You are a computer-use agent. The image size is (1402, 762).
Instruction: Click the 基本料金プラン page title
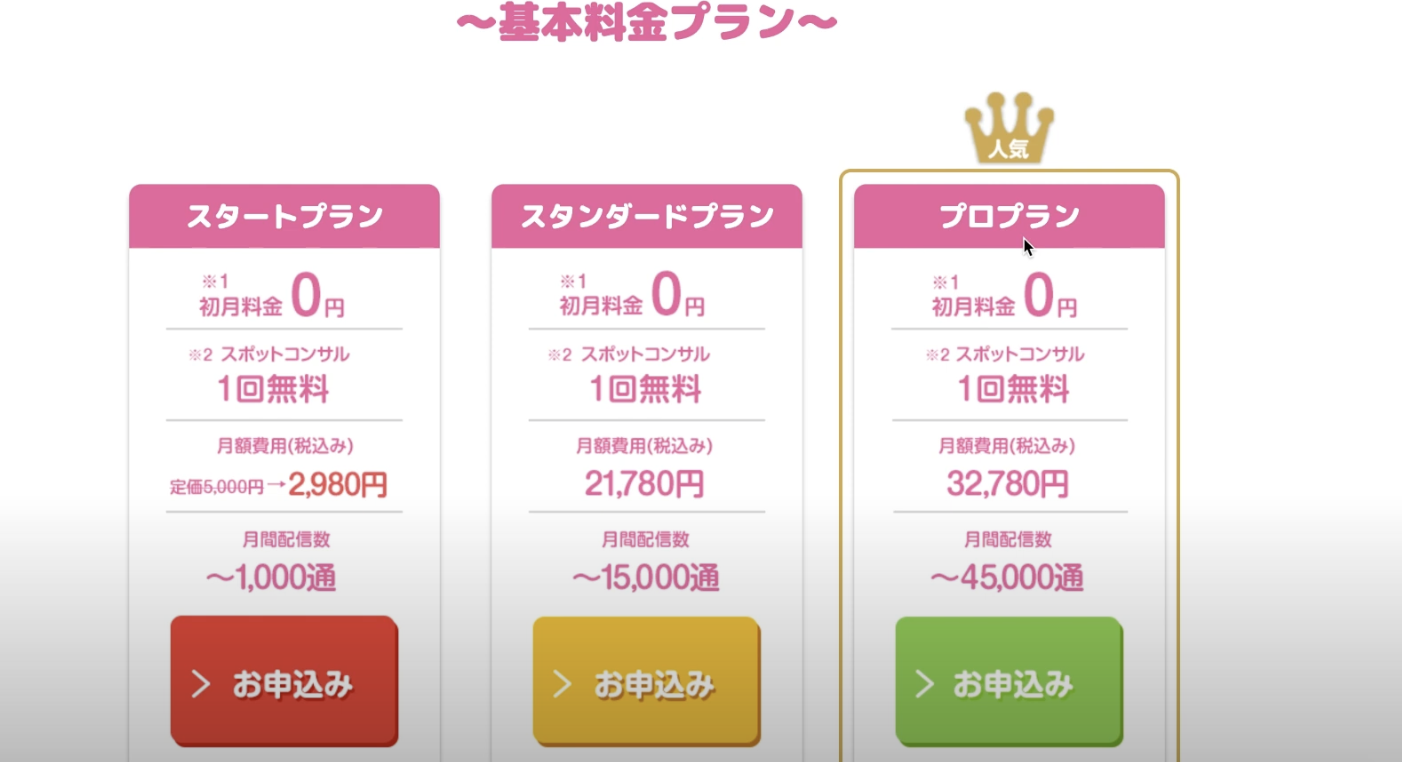pyautogui.click(x=647, y=22)
